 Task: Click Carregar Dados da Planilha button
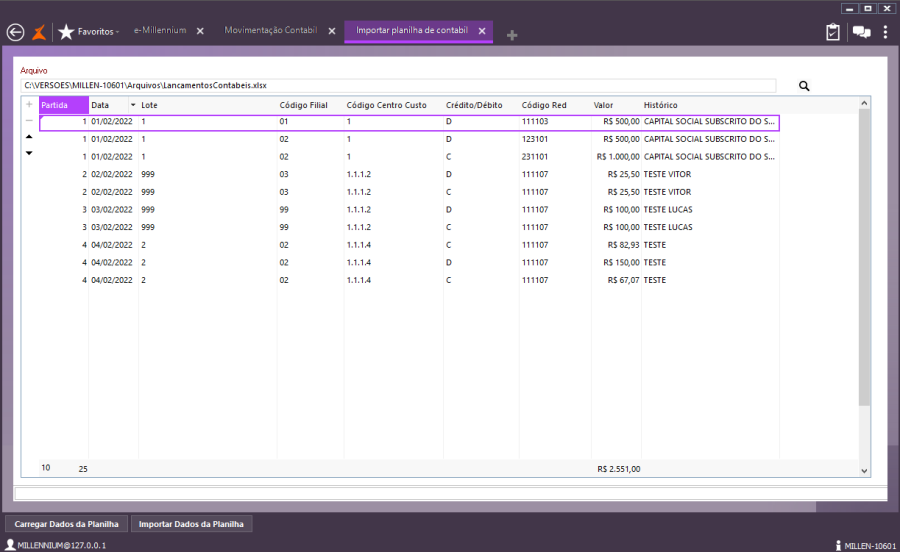pyautogui.click(x=67, y=524)
